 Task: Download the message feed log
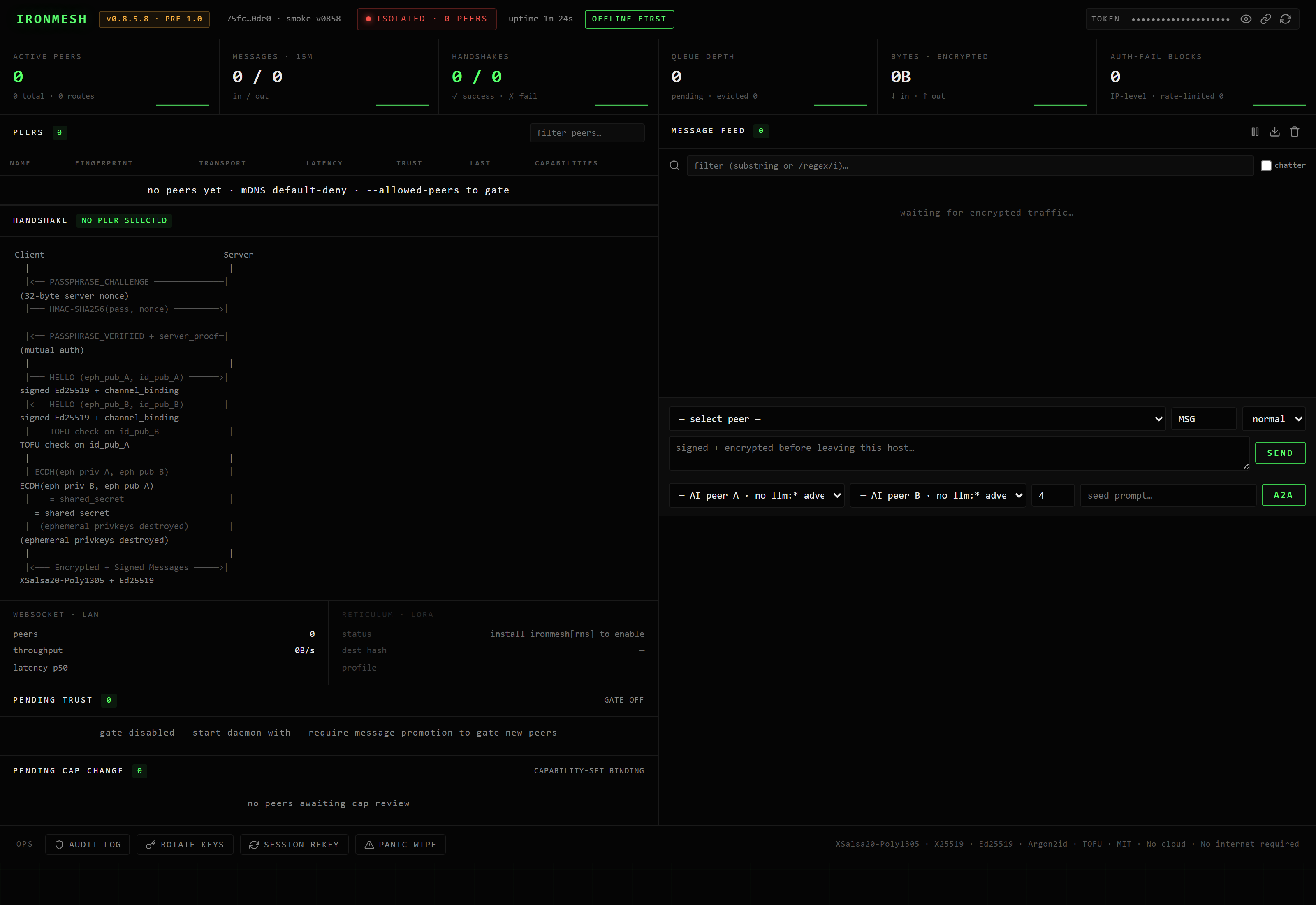click(x=1274, y=132)
